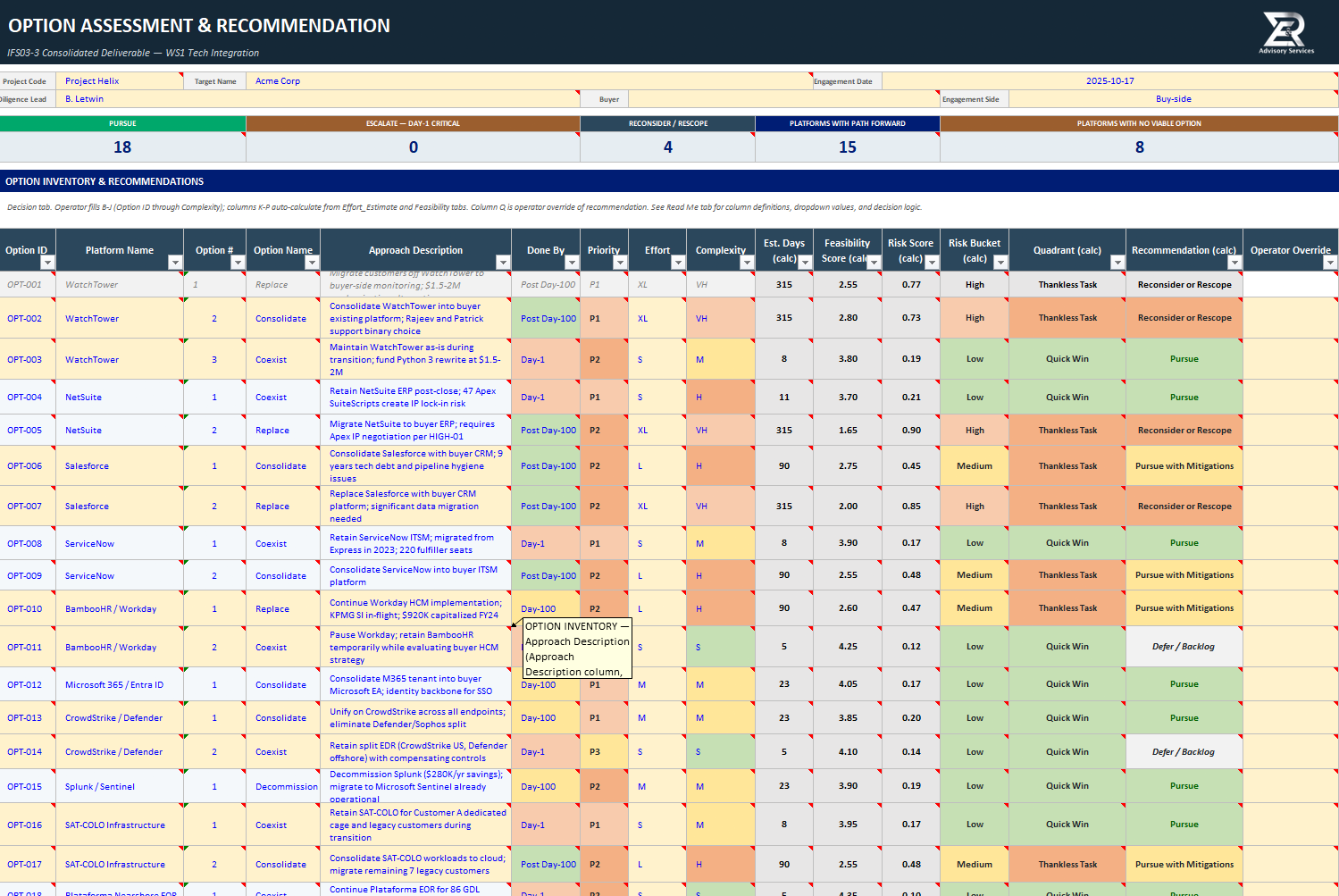
Task: Select High risk bucket in OPT-007 row
Action: pos(975,506)
